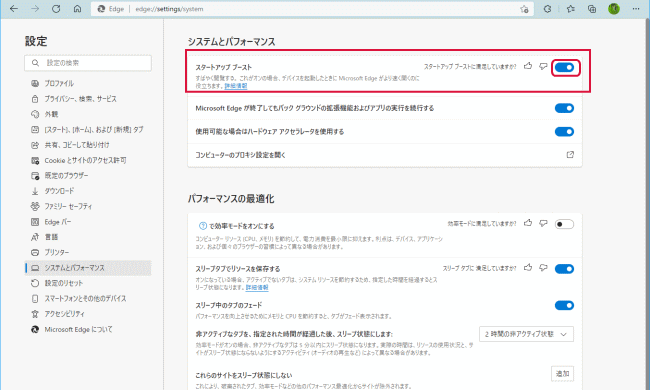Open 設定のリセット section
The image size is (650, 390).
tap(88, 283)
